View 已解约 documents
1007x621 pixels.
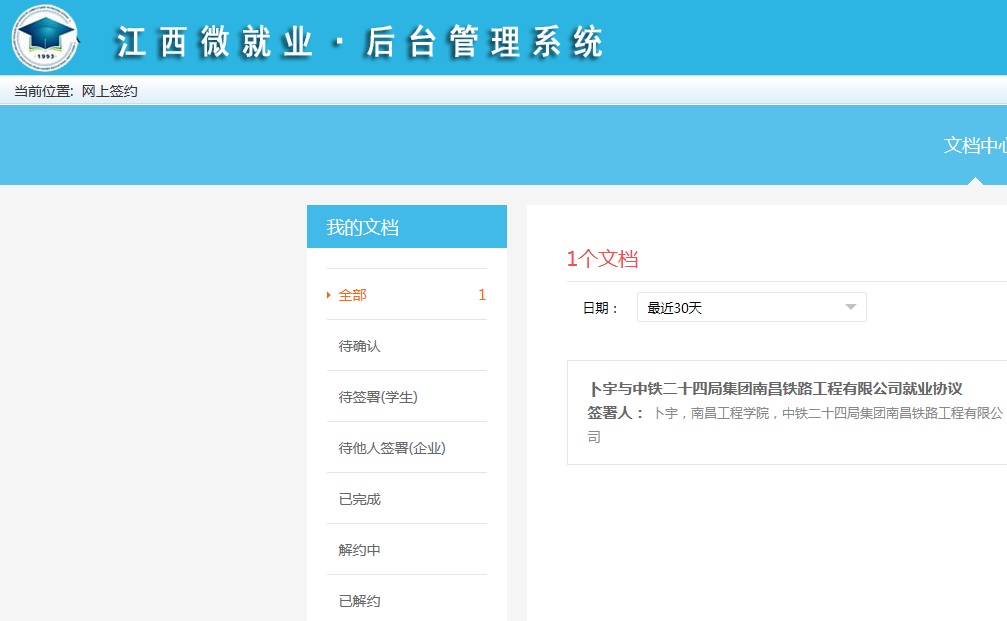tap(360, 601)
